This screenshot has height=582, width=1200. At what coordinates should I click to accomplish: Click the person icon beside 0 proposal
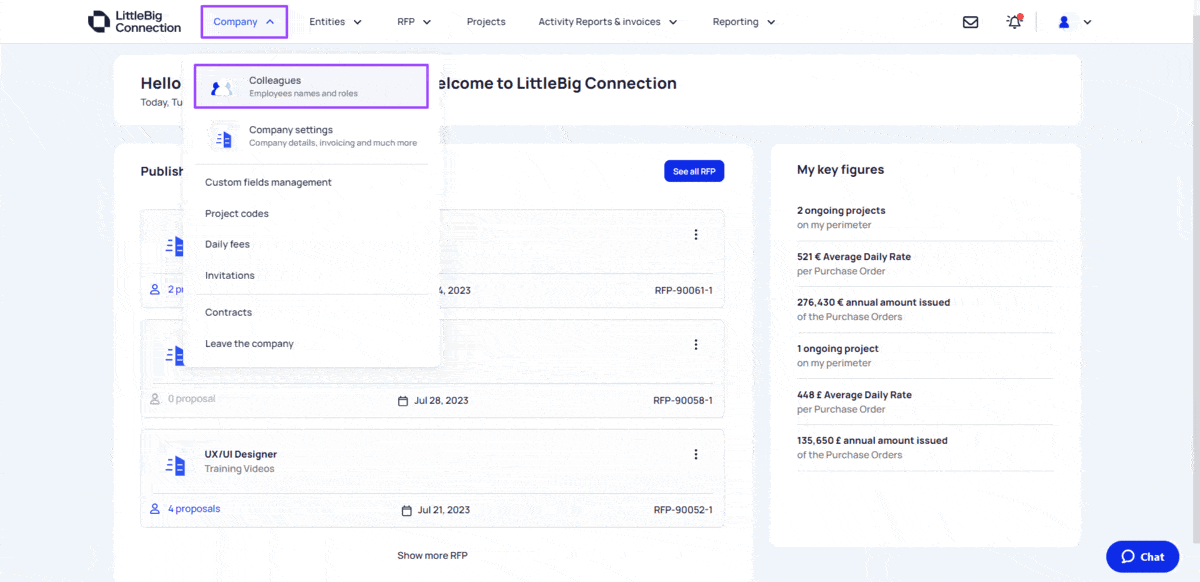point(155,399)
